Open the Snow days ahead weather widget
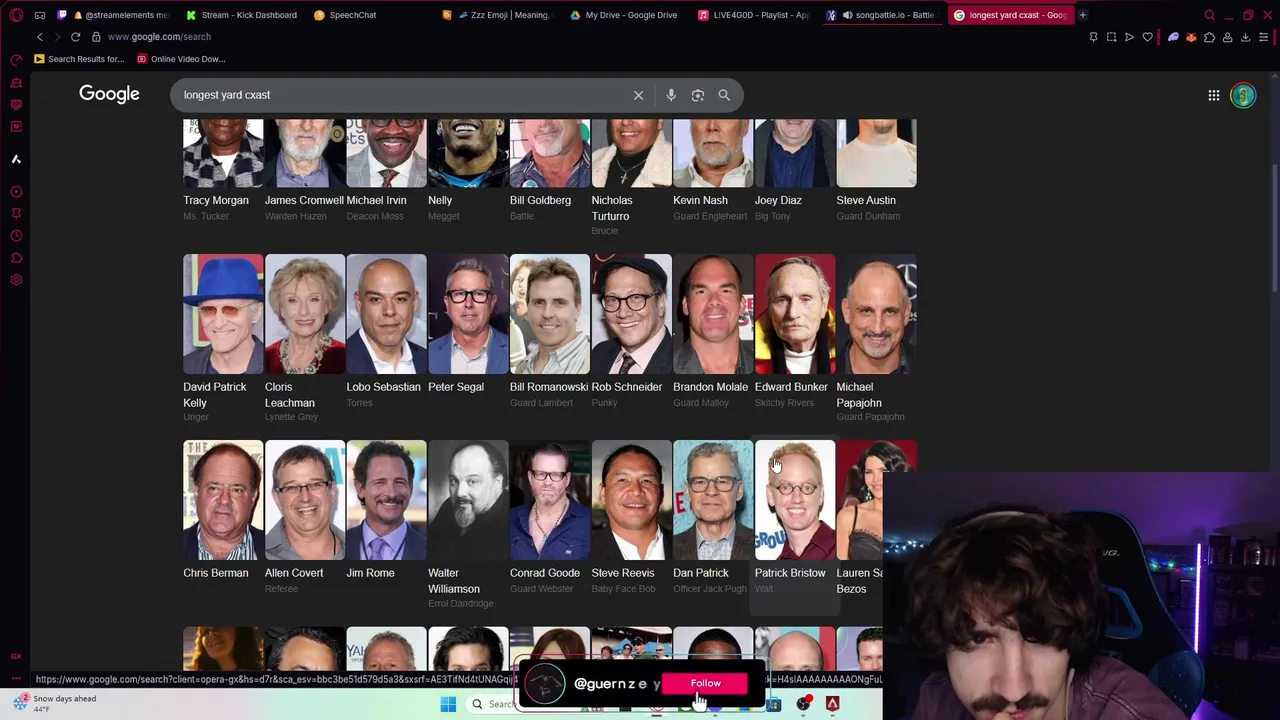The image size is (1280, 720). (56, 703)
